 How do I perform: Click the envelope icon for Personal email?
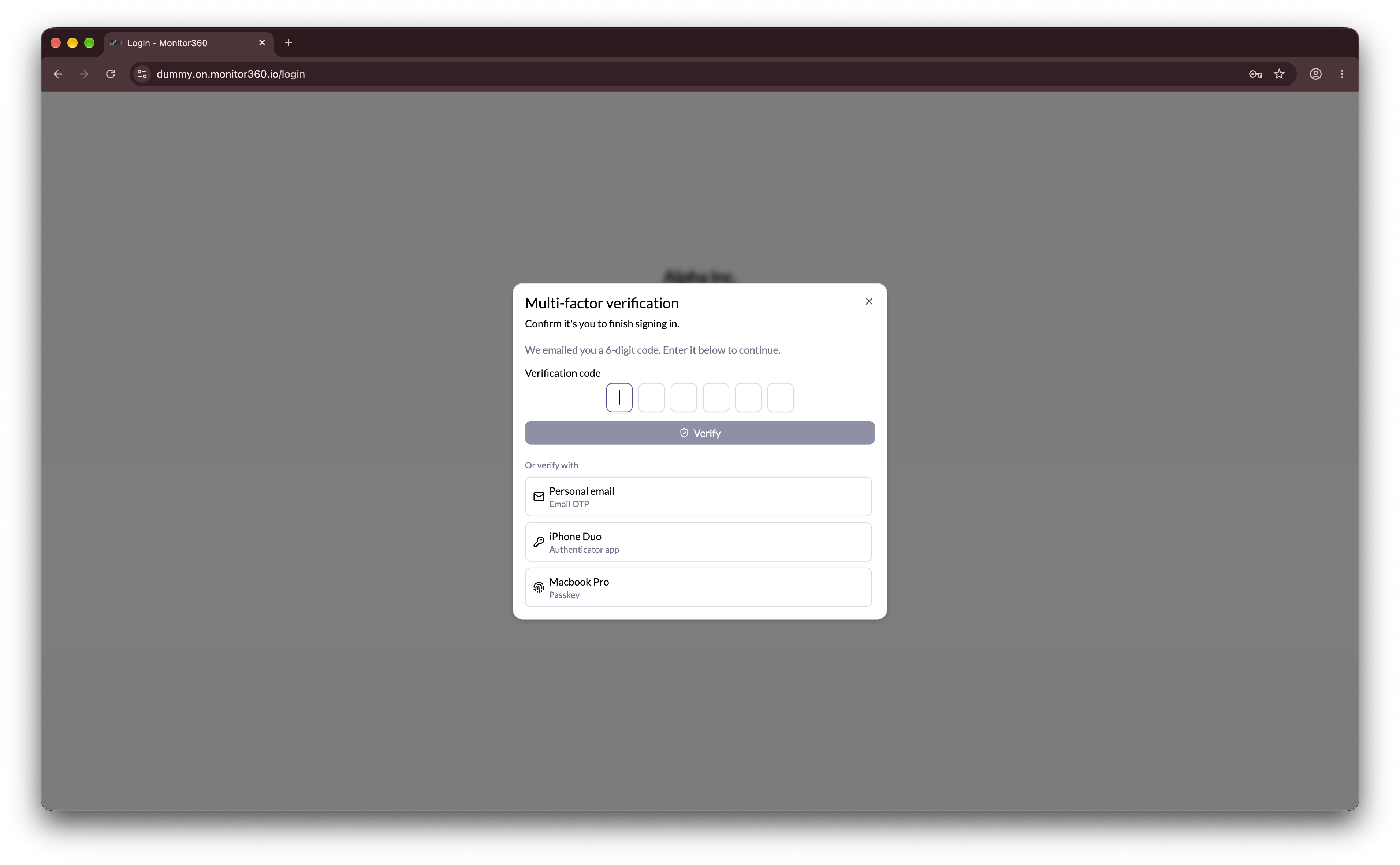539,497
